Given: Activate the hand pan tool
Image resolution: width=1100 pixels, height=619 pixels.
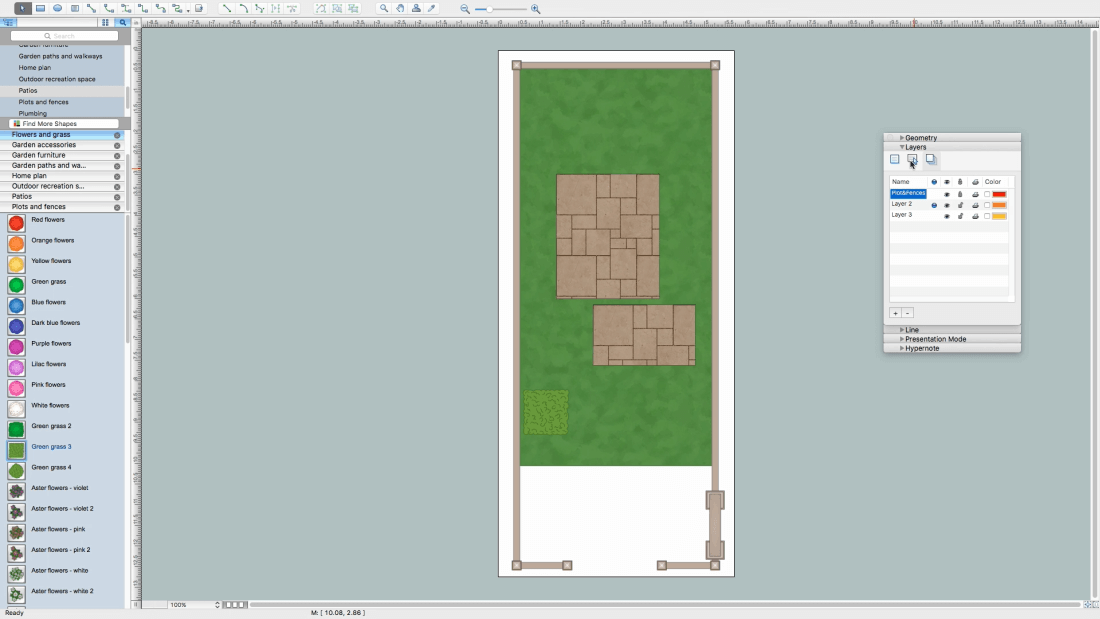Looking at the screenshot, I should point(400,8).
